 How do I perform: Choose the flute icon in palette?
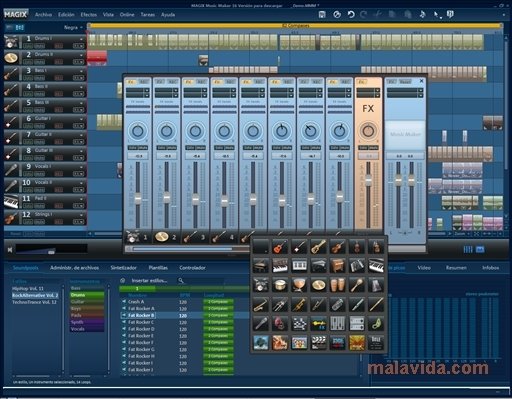pyautogui.click(x=376, y=305)
